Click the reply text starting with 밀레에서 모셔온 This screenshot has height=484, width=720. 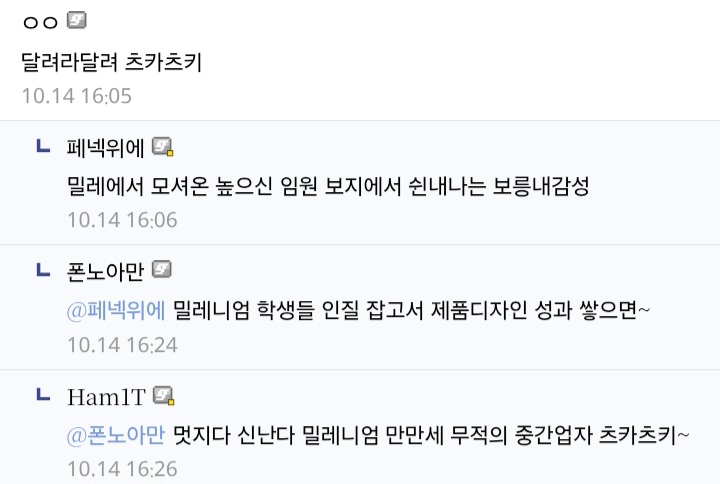[x=326, y=187]
